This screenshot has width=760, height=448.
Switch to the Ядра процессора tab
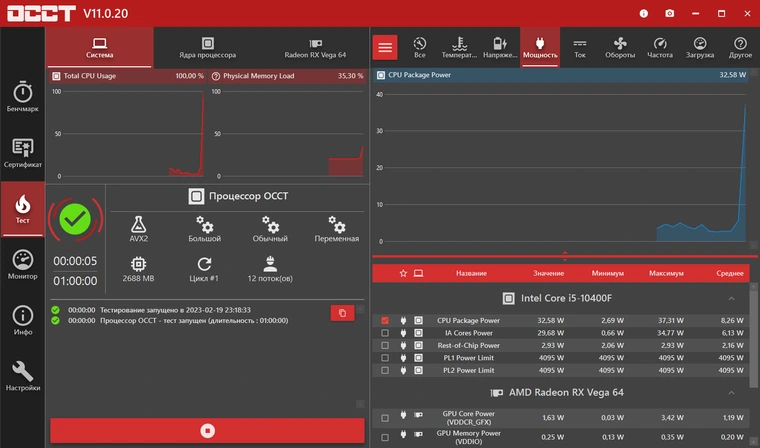pyautogui.click(x=207, y=48)
